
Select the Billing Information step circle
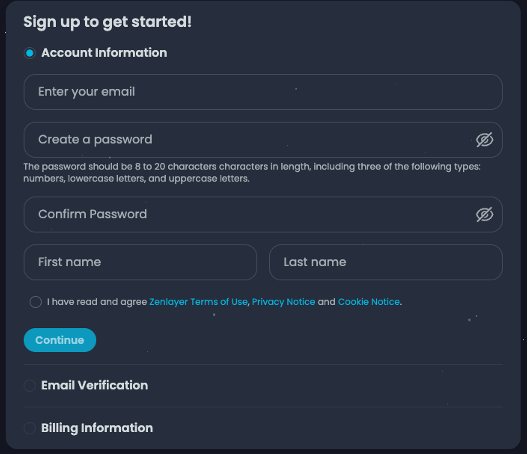click(30, 428)
